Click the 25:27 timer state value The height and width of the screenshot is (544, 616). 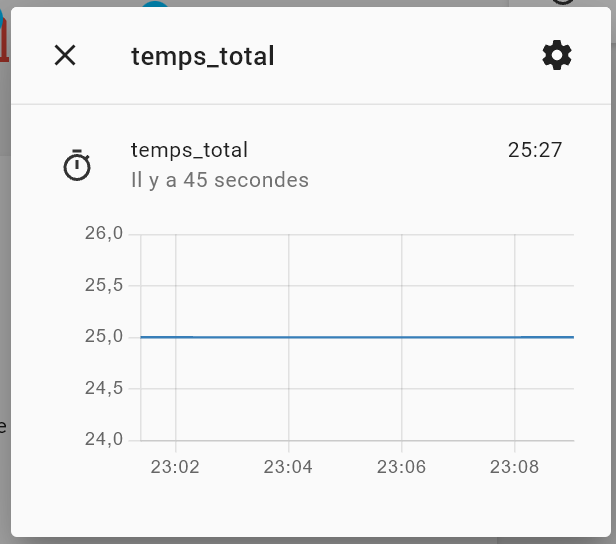coord(535,150)
